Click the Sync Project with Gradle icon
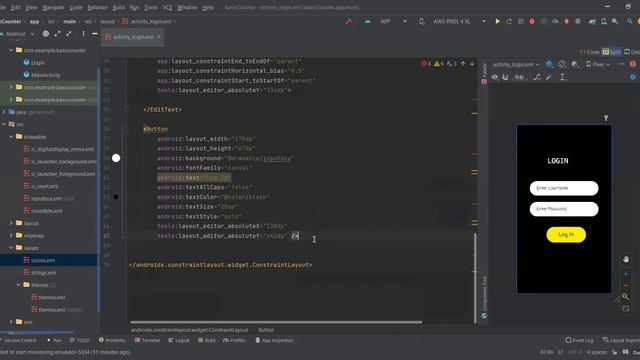Screen dimensions: 640x360 point(592,21)
